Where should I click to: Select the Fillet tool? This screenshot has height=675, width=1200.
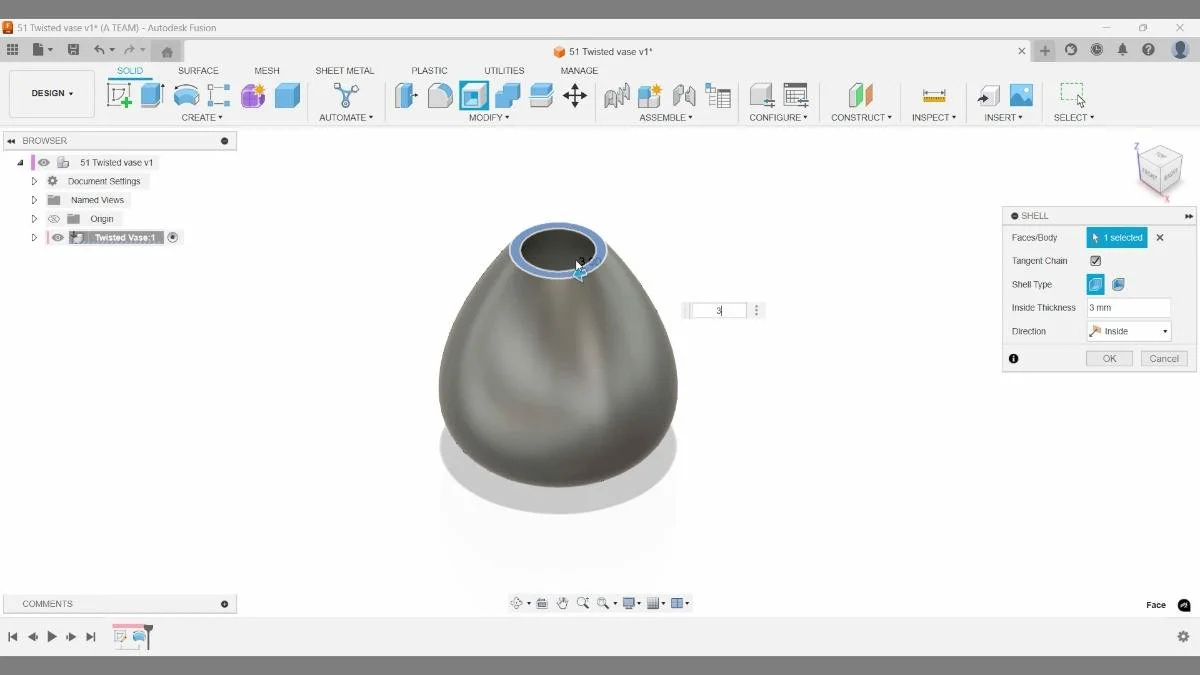click(440, 95)
